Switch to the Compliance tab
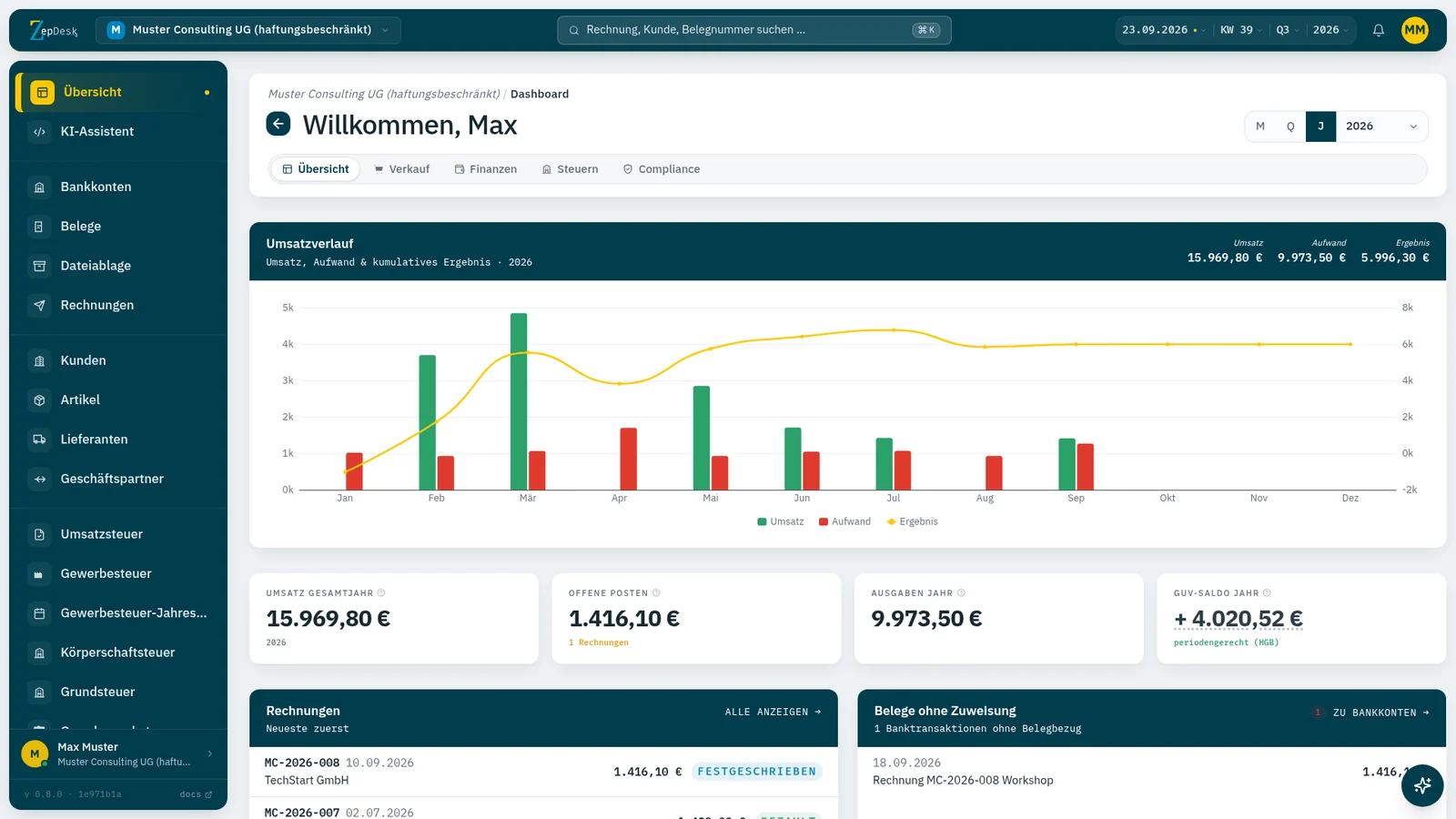This screenshot has height=819, width=1456. (662, 169)
